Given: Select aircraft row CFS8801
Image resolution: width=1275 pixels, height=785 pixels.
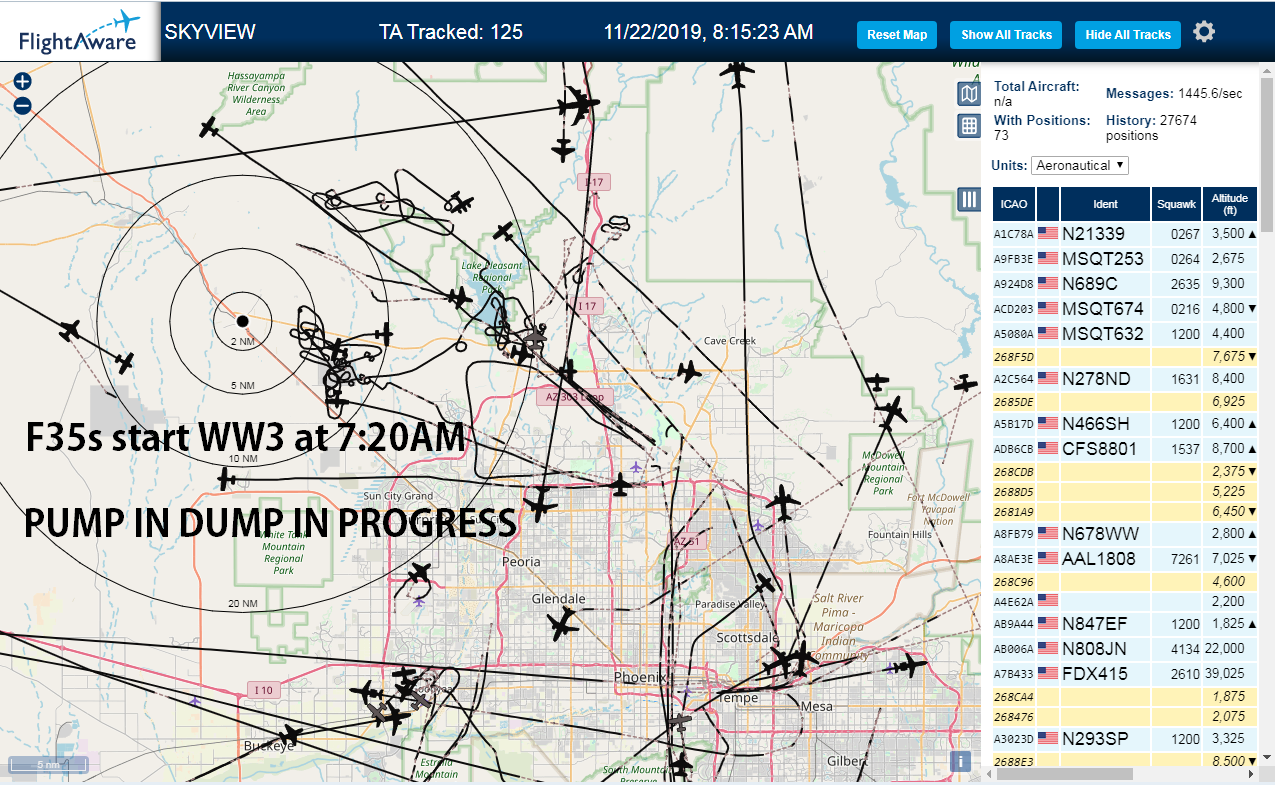Looking at the screenshot, I should pos(1126,449).
